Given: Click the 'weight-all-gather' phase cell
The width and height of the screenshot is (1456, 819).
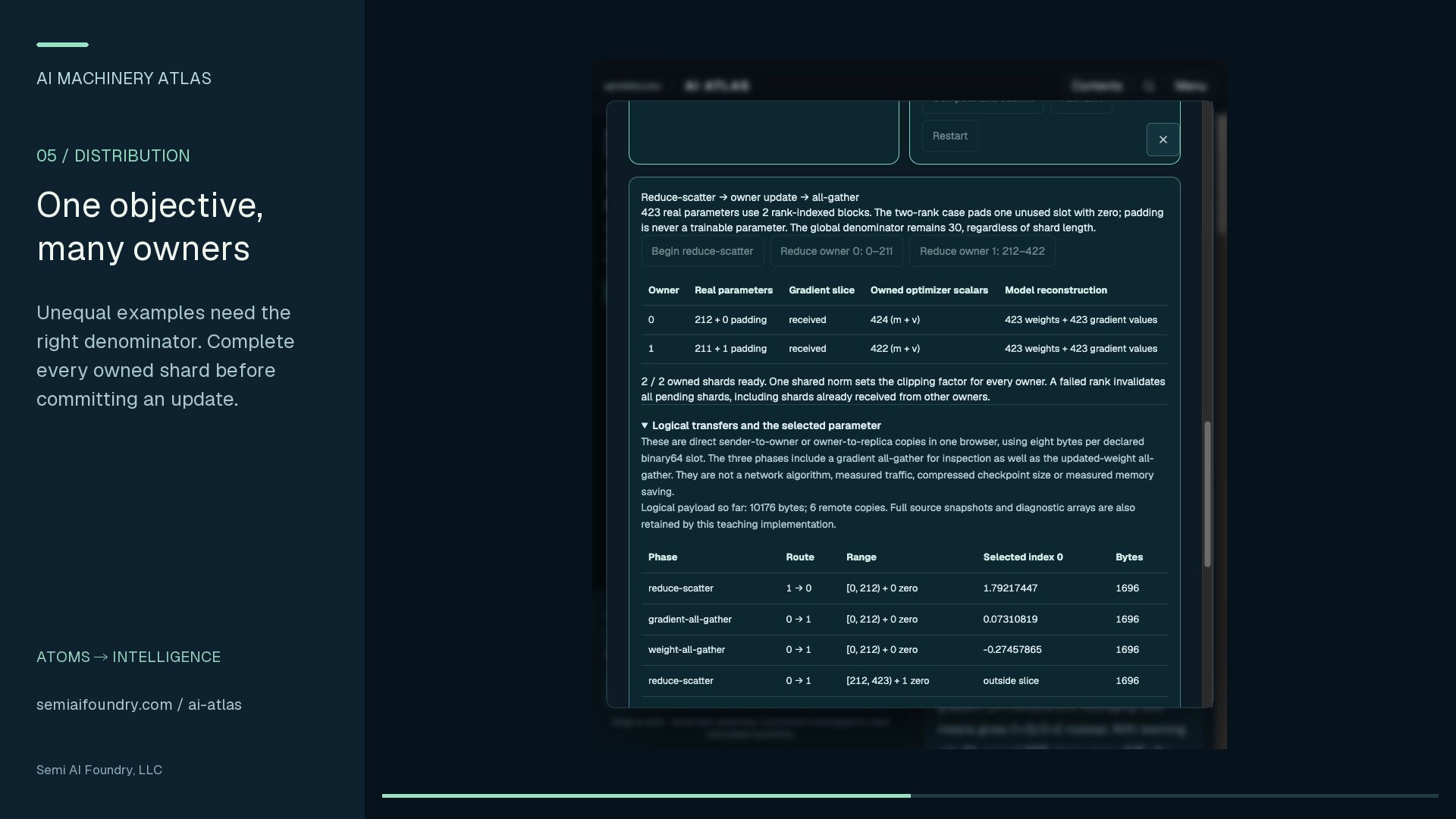Looking at the screenshot, I should (686, 650).
